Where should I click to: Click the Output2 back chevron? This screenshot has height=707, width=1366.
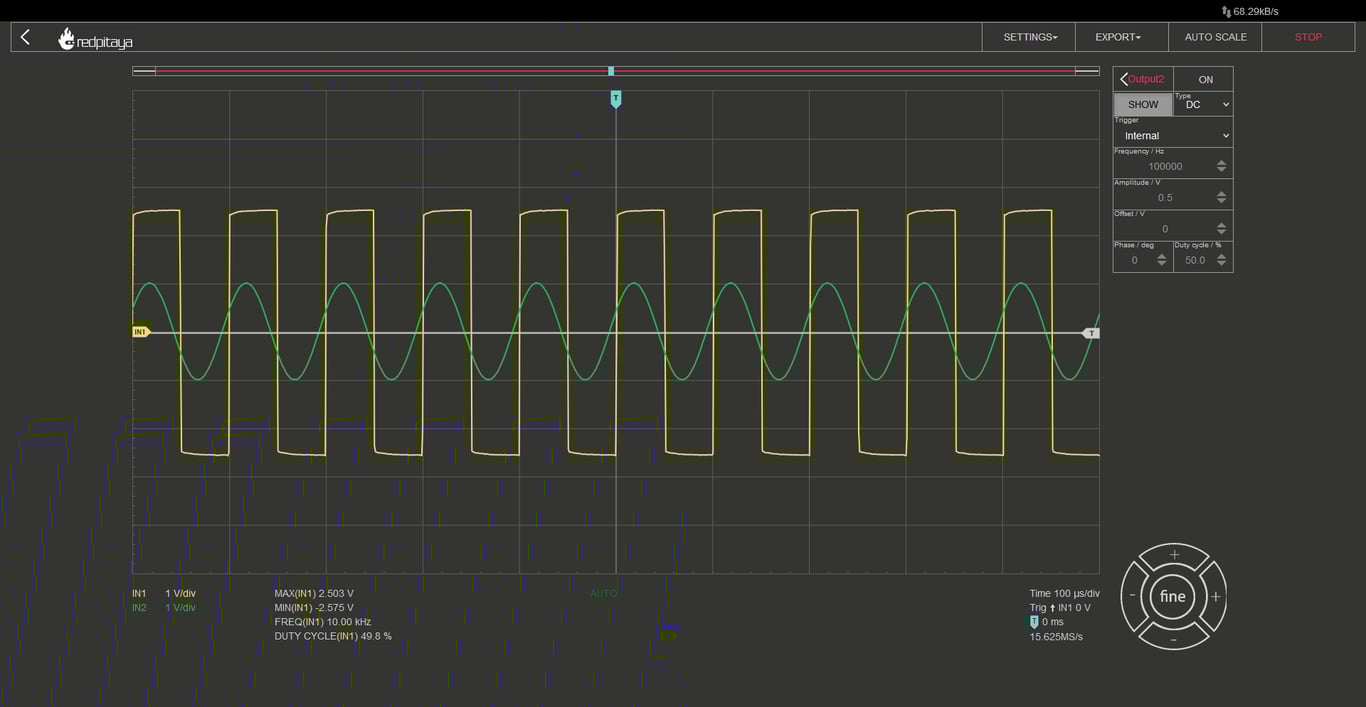pyautogui.click(x=1124, y=79)
